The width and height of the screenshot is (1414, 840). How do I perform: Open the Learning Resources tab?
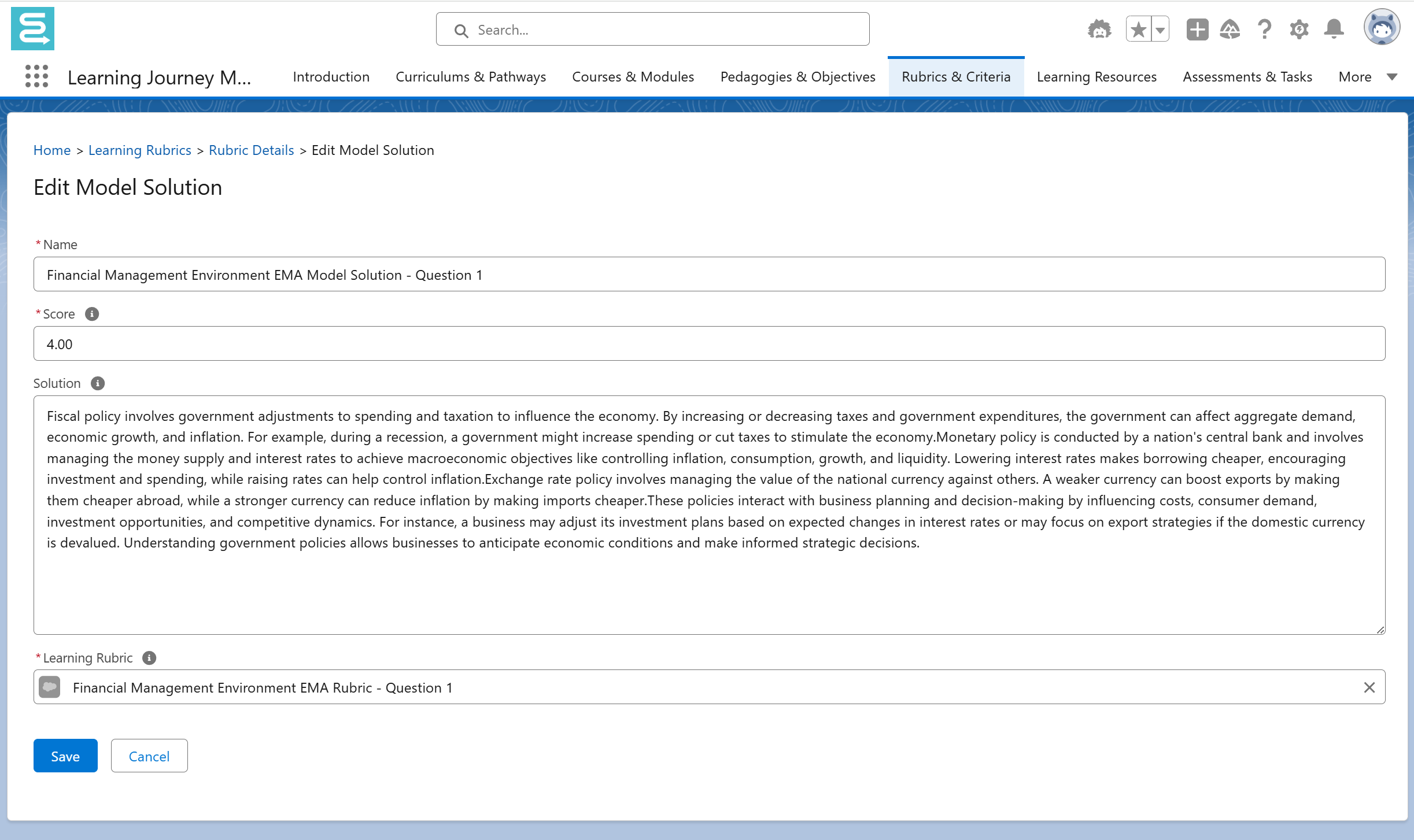pos(1097,77)
